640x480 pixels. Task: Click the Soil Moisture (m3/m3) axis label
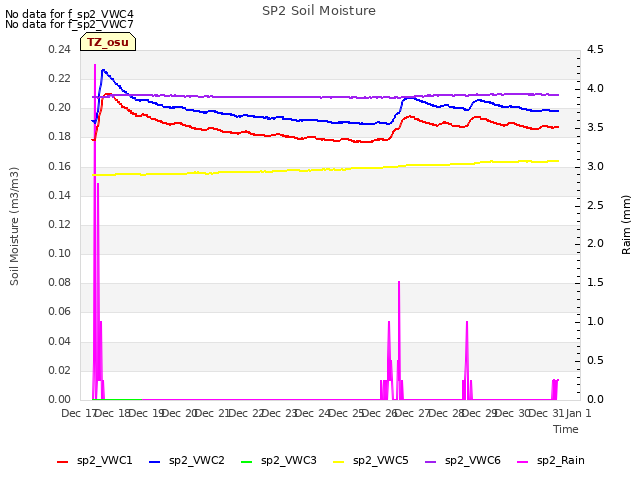(14, 226)
